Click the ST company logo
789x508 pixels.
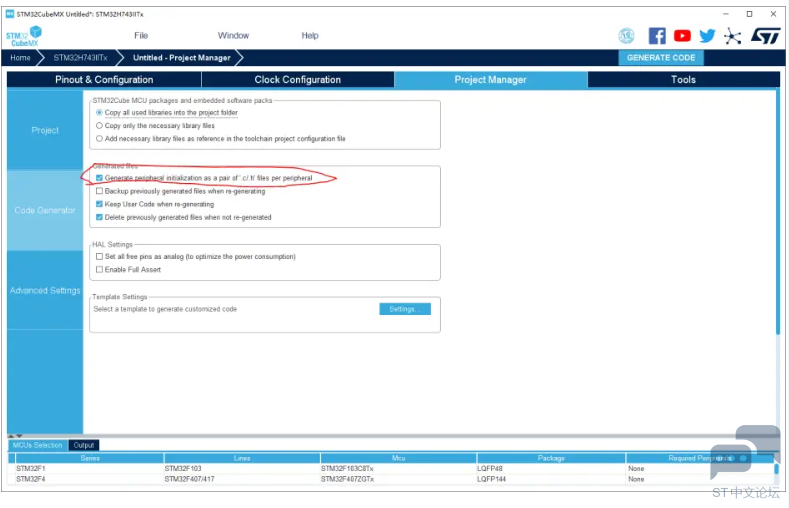765,36
